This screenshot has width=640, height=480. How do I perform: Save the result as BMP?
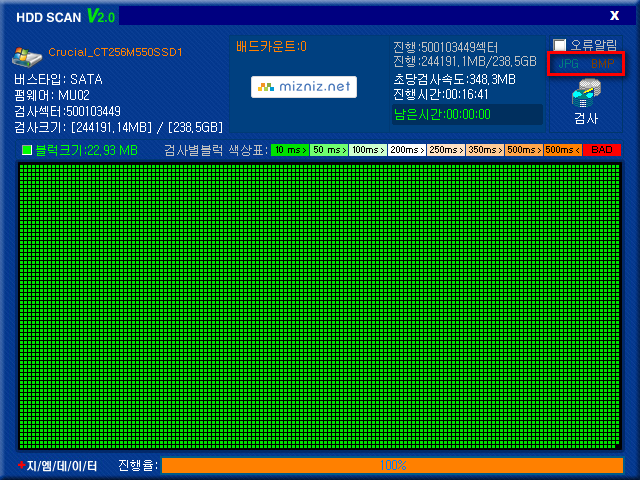[602, 64]
